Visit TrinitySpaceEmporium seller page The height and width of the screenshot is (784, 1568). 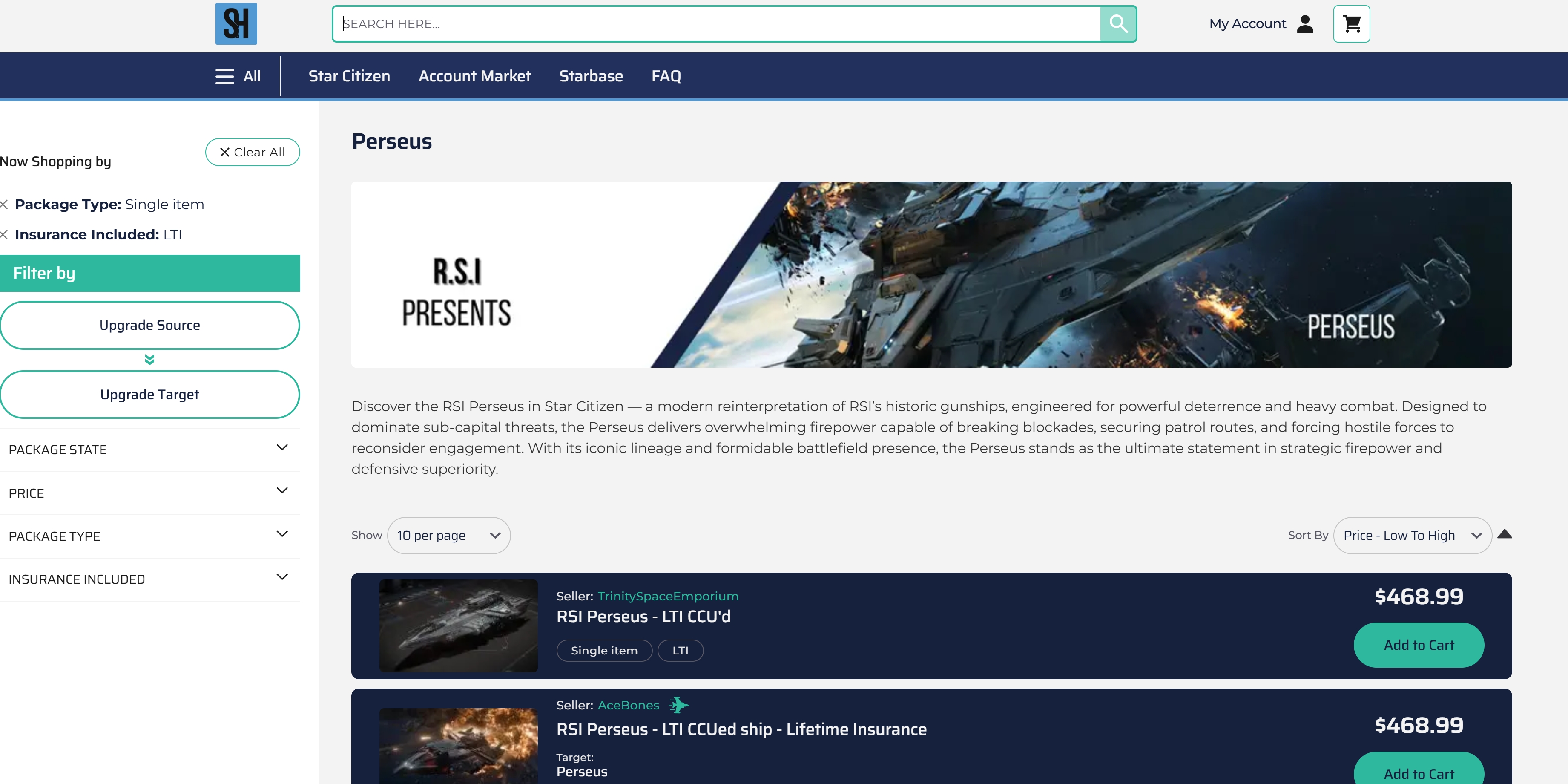coord(668,597)
